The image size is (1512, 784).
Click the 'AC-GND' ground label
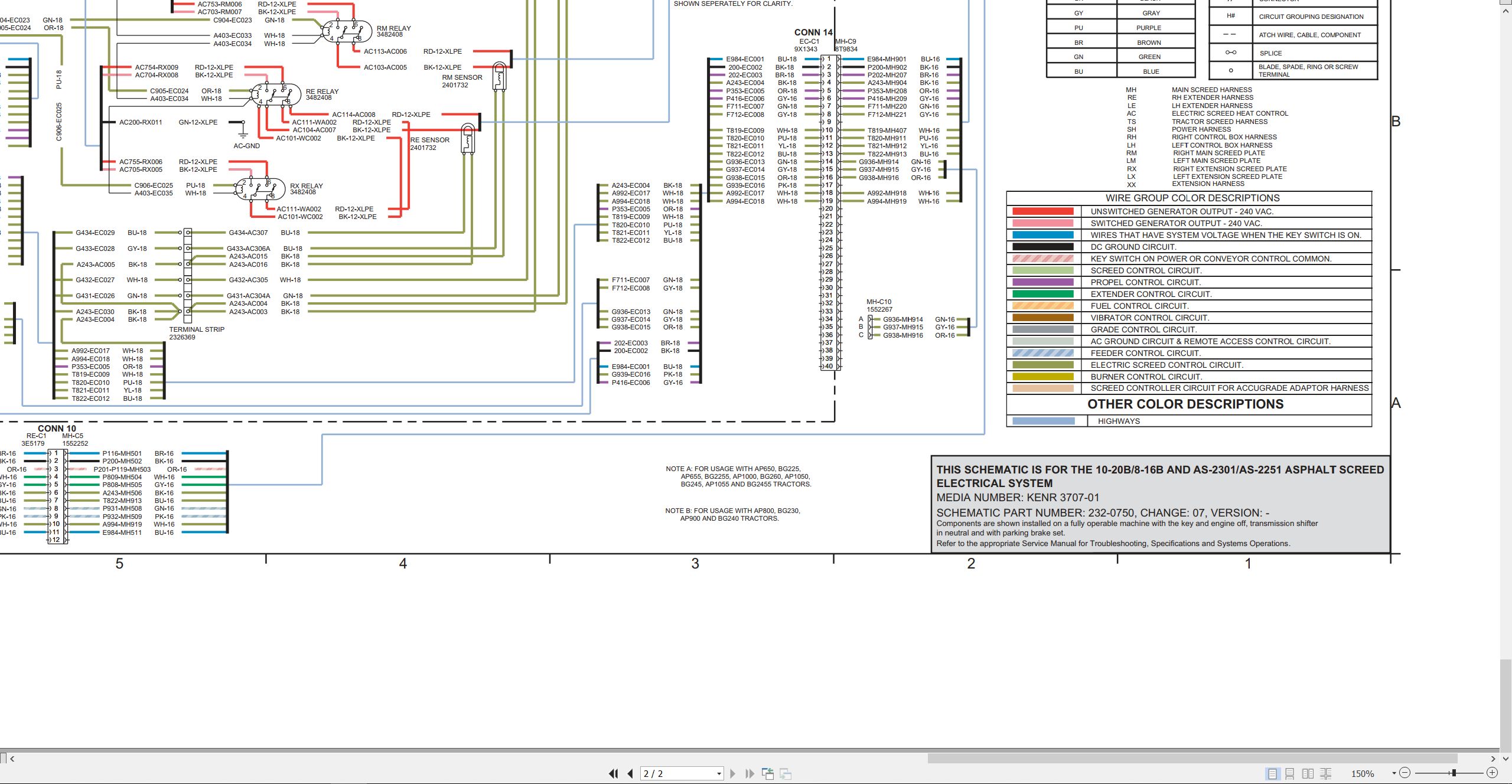pyautogui.click(x=246, y=146)
